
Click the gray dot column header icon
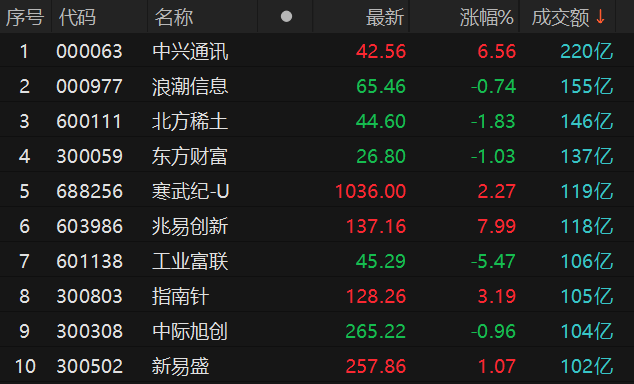286,17
